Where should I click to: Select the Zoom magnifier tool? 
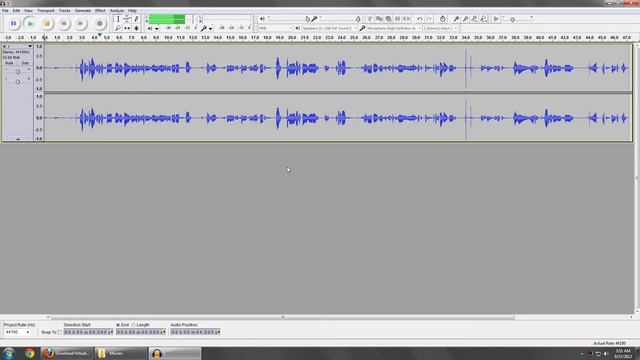(x=118, y=28)
